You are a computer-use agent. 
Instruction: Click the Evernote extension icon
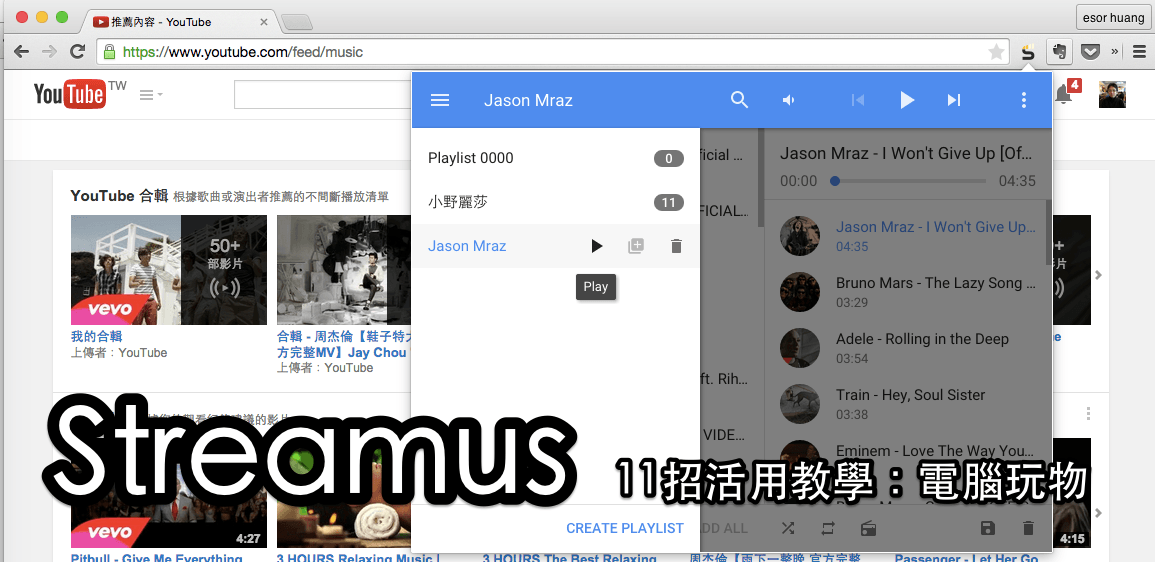pos(1059,52)
